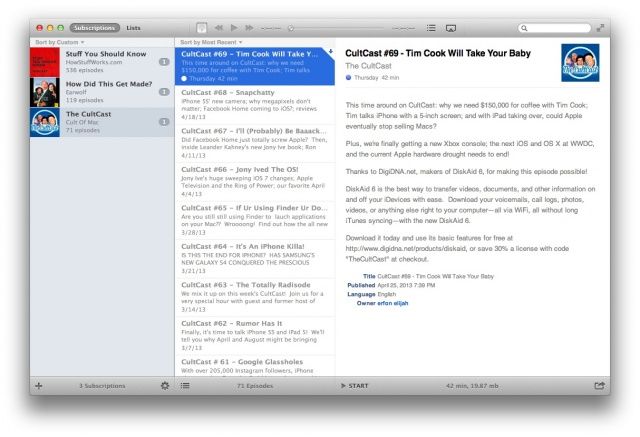Viewport: 640px width, 437px height.
Task: Select The CultCast subscription
Action: (x=102, y=122)
